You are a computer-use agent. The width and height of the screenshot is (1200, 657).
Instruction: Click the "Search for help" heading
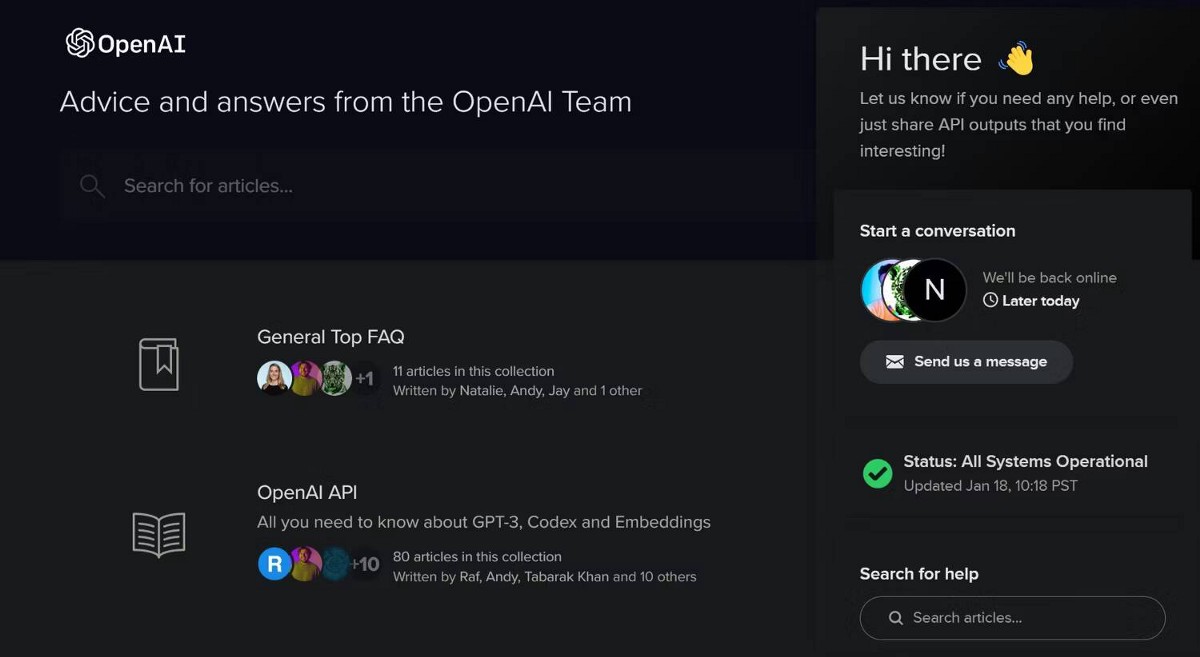tap(919, 574)
